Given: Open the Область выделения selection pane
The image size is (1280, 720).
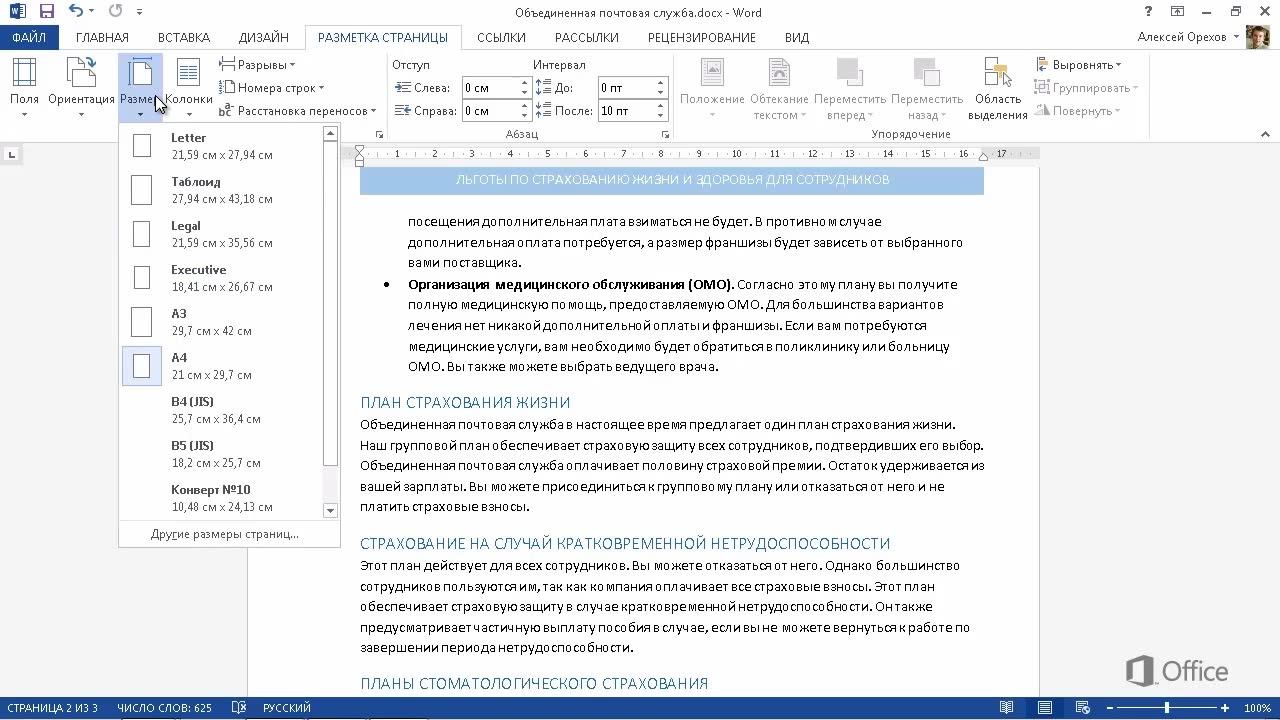Looking at the screenshot, I should pyautogui.click(x=997, y=88).
